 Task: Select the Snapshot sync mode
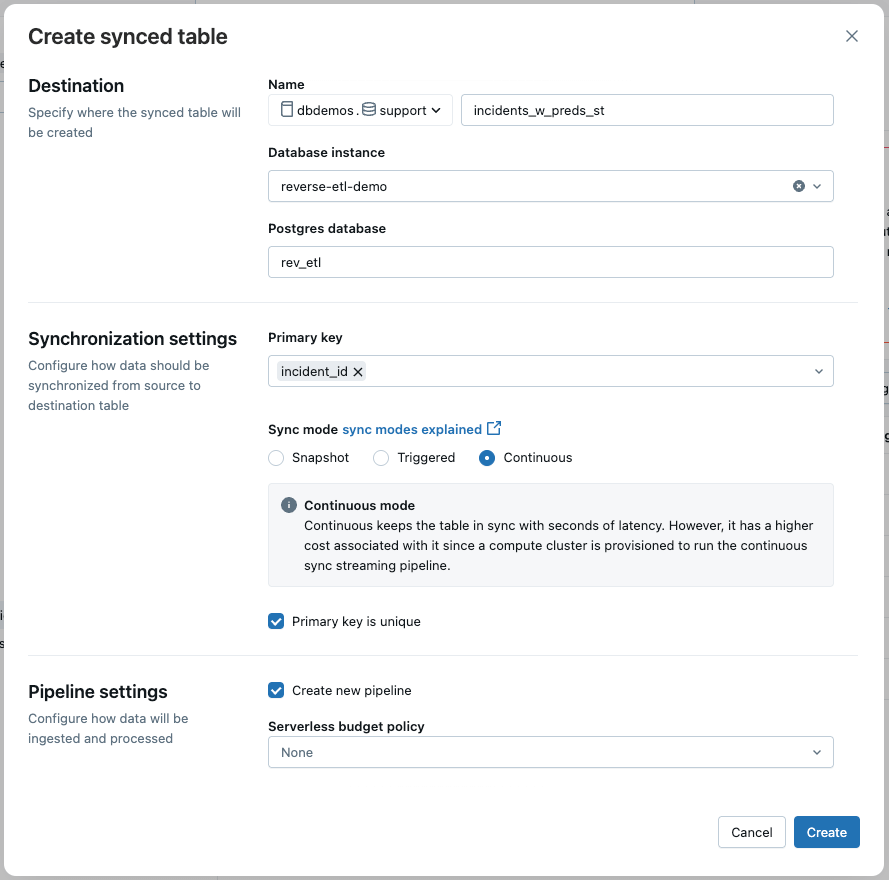[277, 458]
